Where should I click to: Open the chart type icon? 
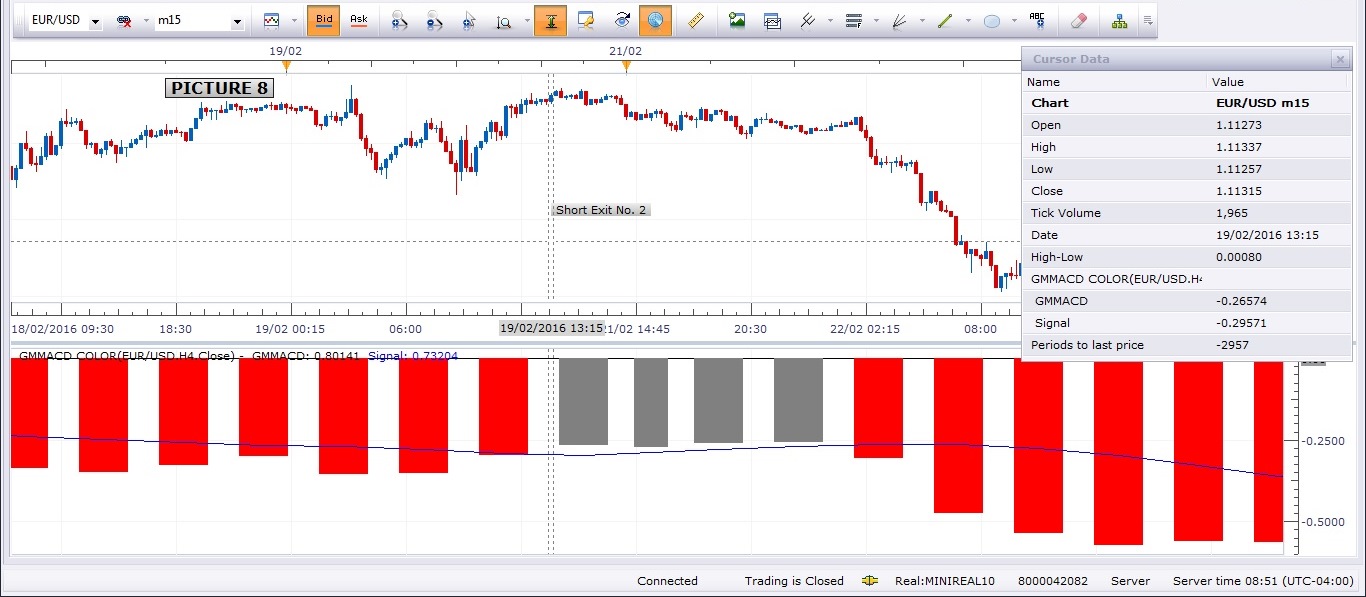click(271, 20)
